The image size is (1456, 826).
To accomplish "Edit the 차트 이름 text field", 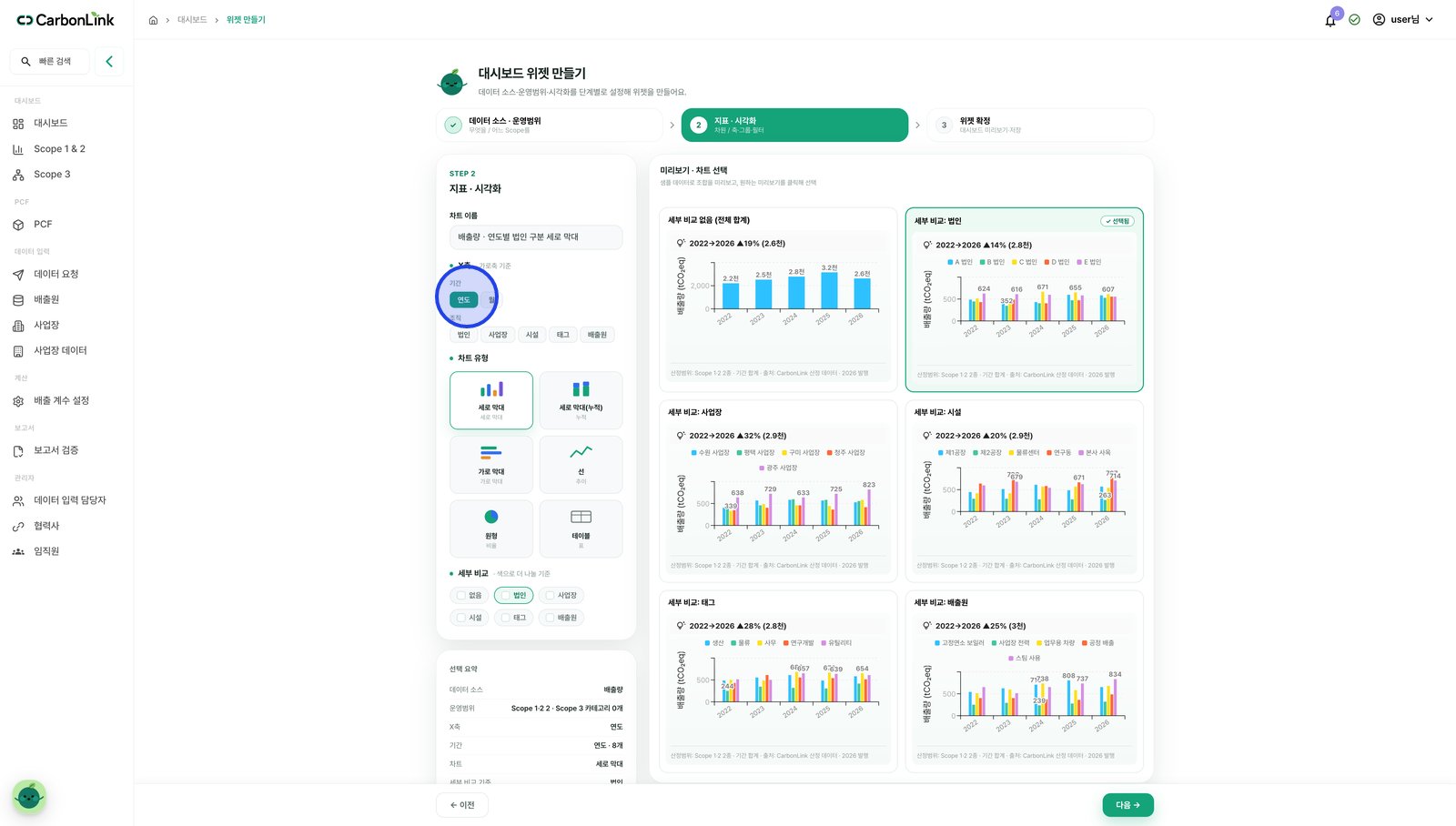I will click(536, 237).
